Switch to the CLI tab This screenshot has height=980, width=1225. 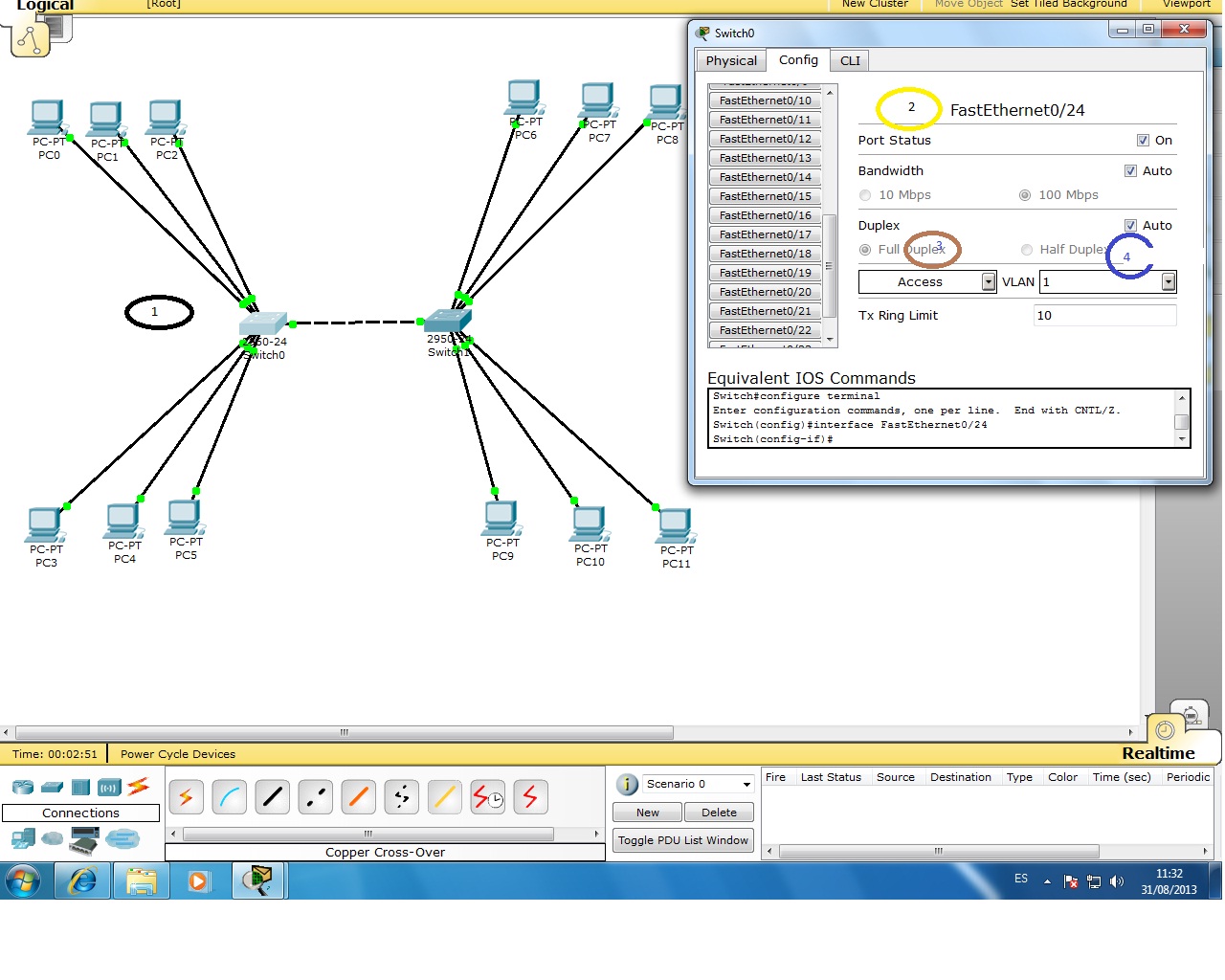click(x=849, y=59)
